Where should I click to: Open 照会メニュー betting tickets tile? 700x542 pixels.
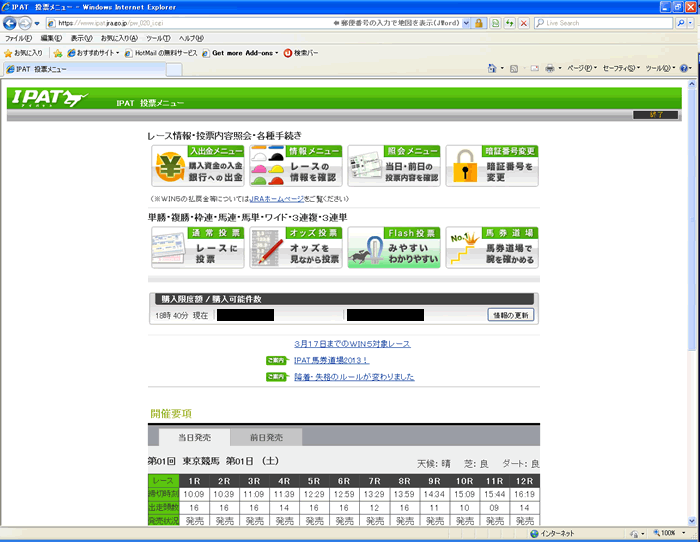coord(394,166)
